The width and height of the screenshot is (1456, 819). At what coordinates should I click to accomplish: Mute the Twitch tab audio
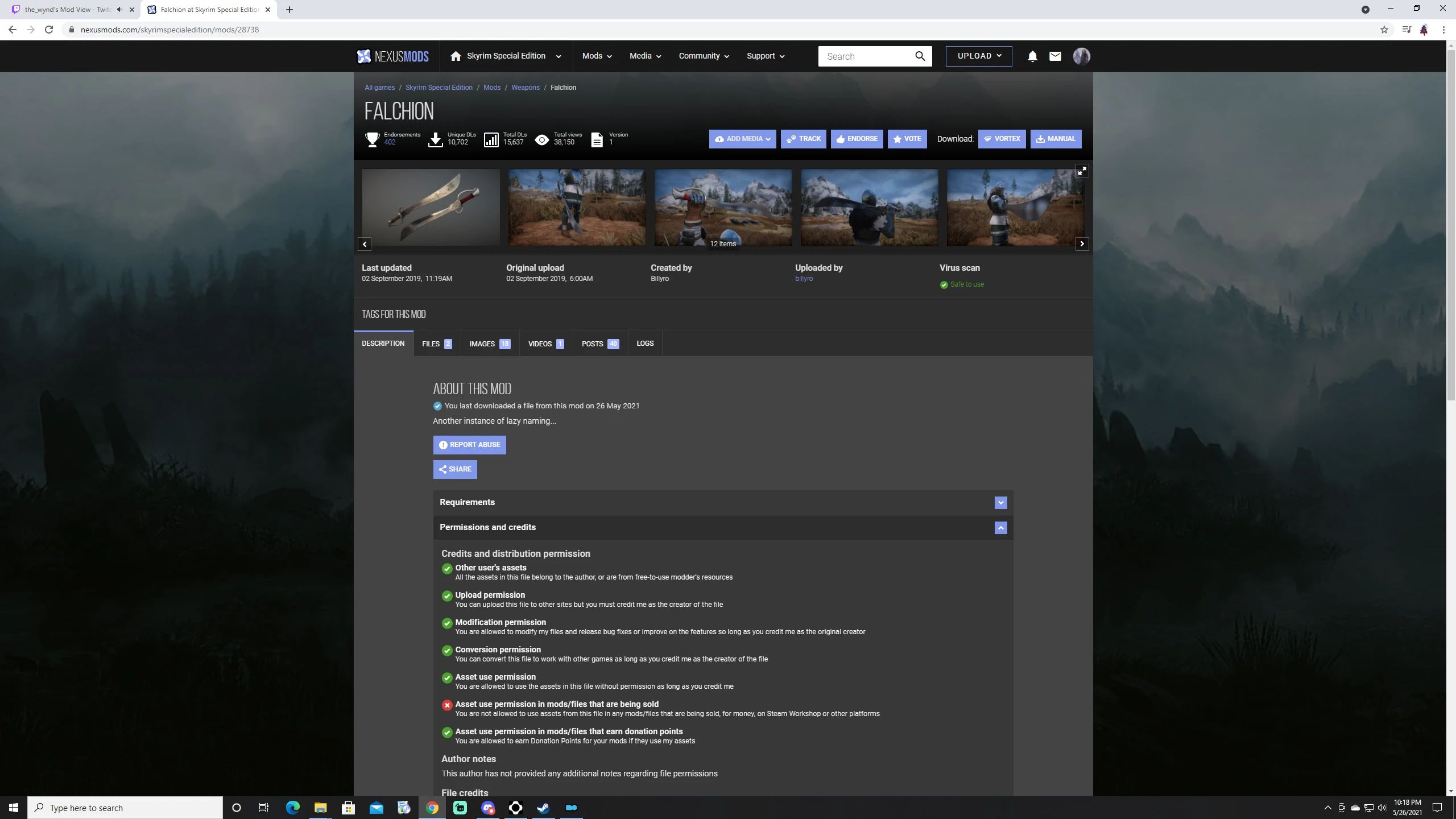(x=118, y=9)
